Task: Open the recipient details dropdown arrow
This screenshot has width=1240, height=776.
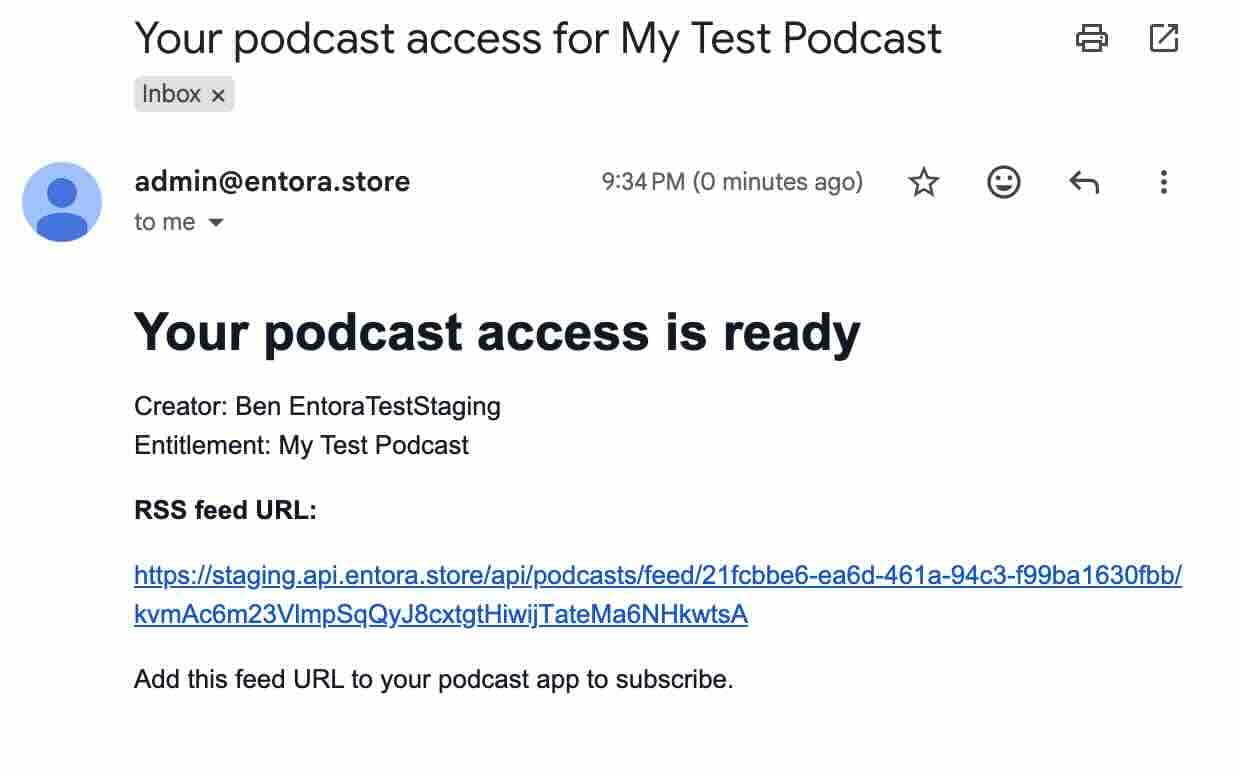Action: click(x=217, y=223)
